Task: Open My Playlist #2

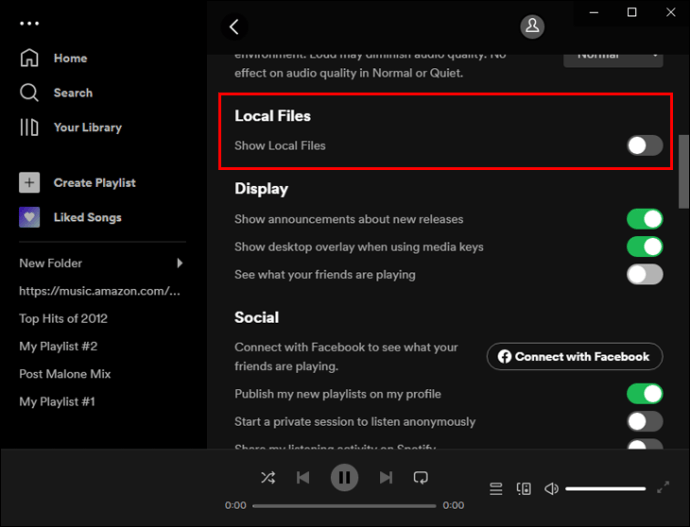Action: pos(58,346)
